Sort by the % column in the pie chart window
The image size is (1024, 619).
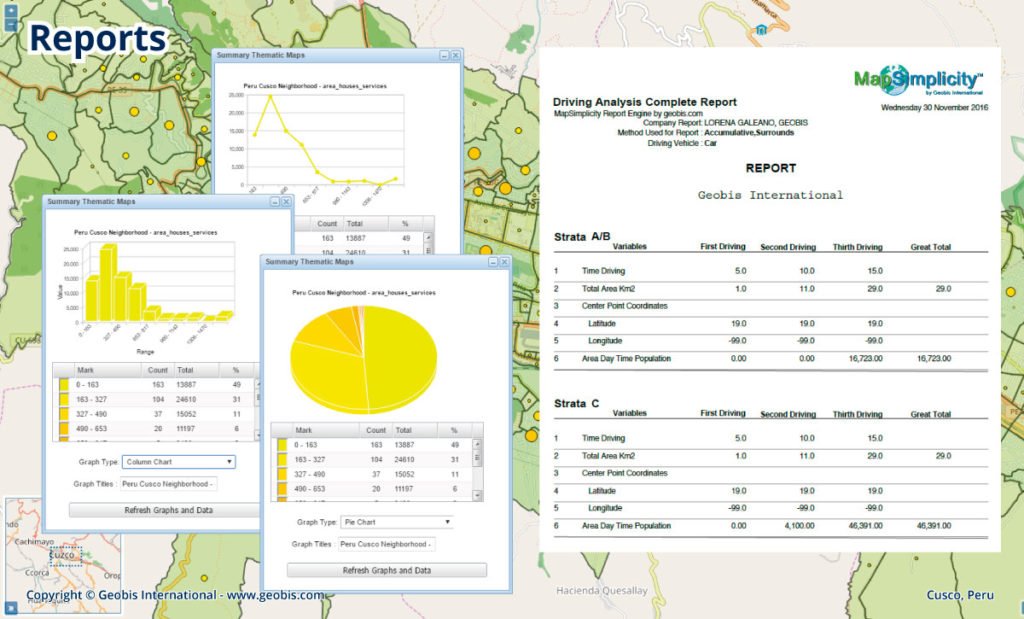[x=454, y=430]
